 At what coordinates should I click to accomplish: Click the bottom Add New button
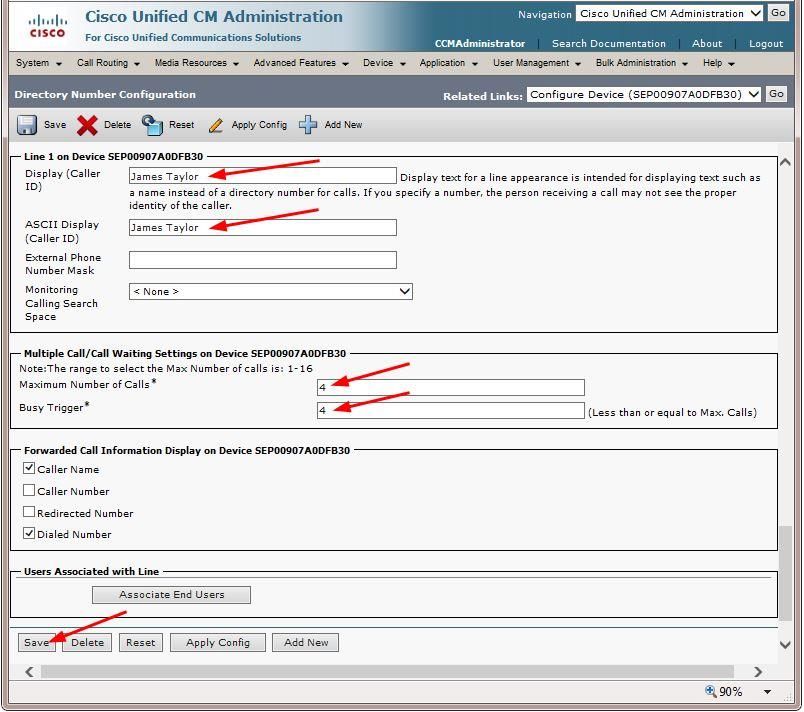306,642
